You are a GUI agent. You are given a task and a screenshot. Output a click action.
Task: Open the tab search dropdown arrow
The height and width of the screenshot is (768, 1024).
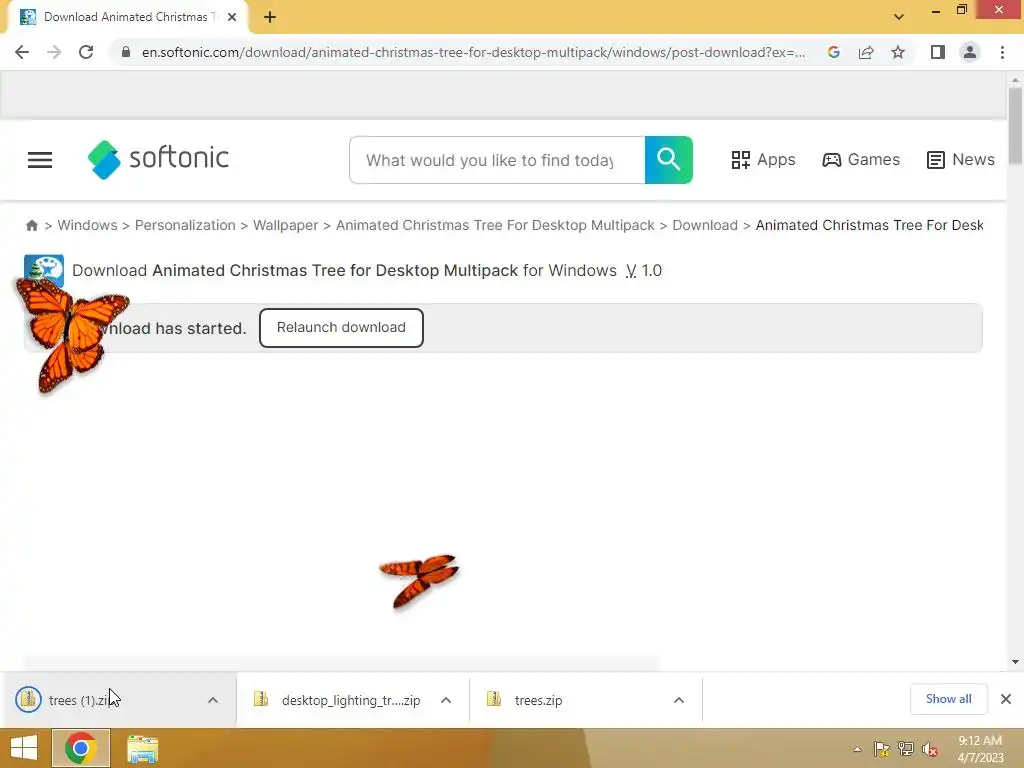pos(899,17)
